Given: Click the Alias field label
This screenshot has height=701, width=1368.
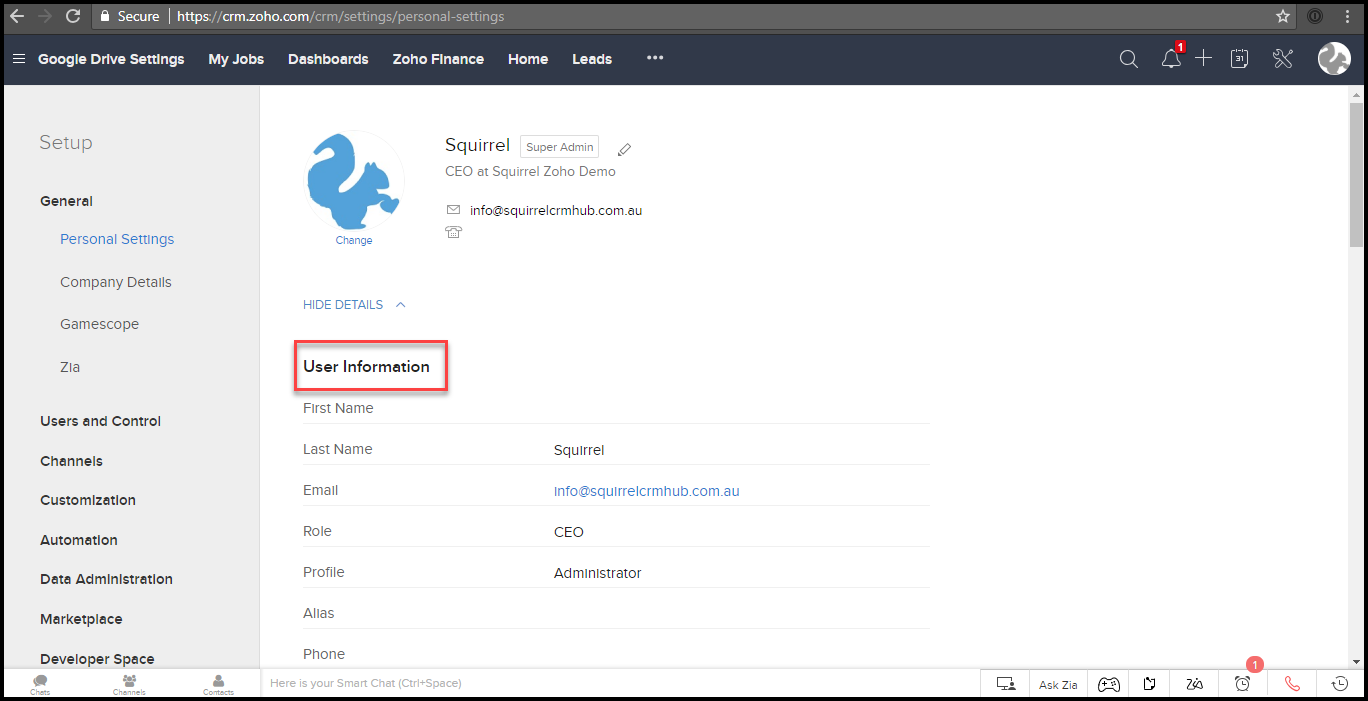Looking at the screenshot, I should pos(319,613).
